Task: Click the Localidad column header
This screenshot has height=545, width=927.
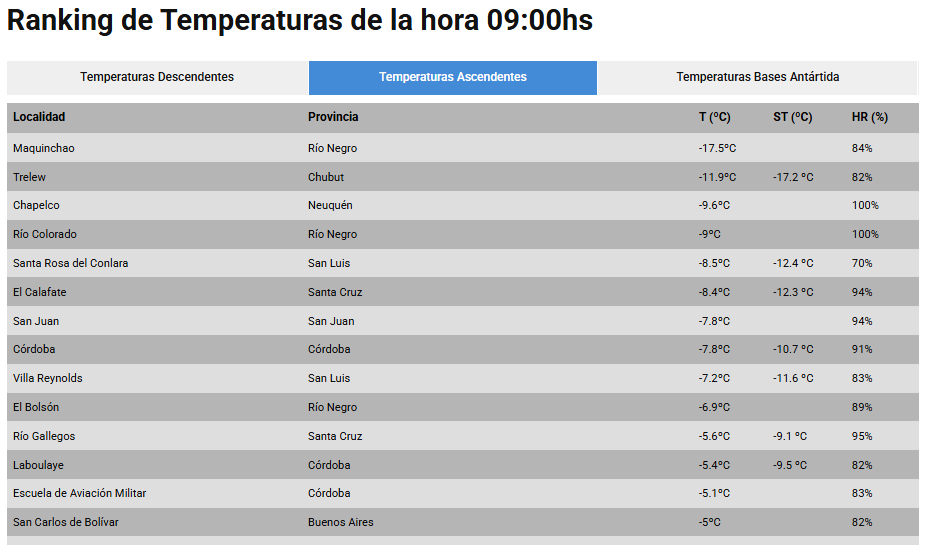Action: [x=39, y=117]
